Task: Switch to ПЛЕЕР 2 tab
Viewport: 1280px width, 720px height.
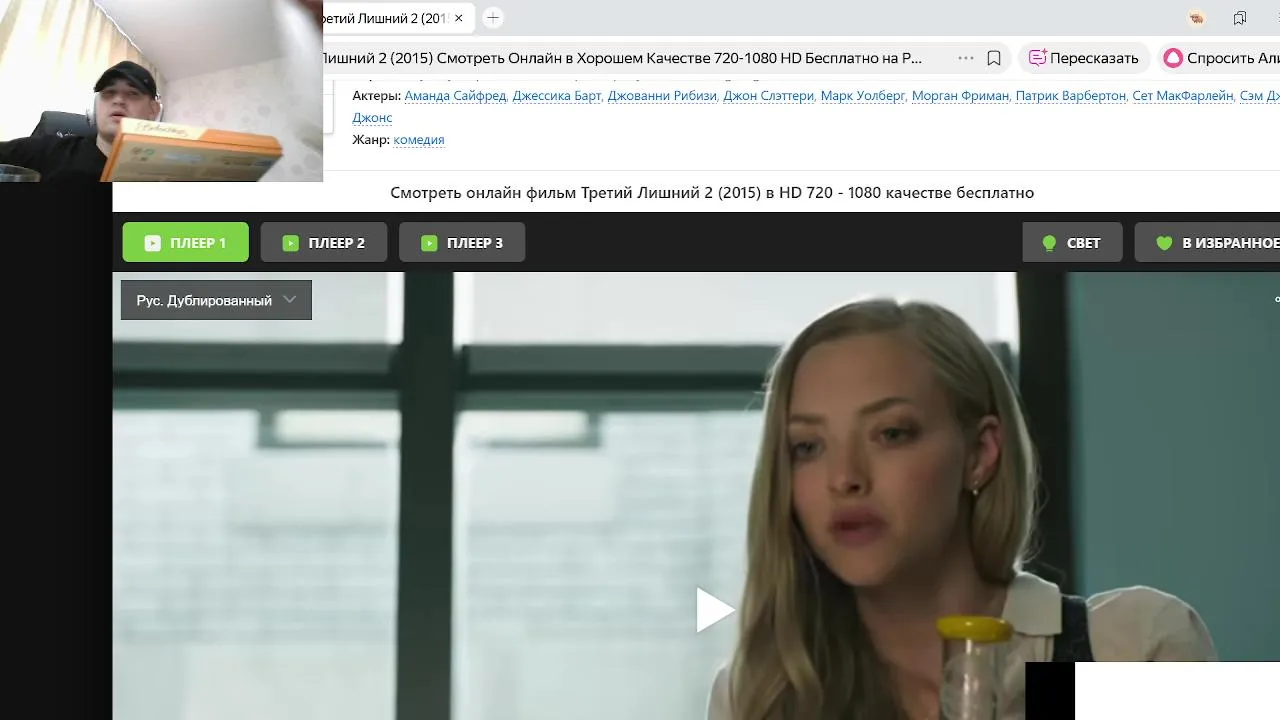Action: coord(324,242)
